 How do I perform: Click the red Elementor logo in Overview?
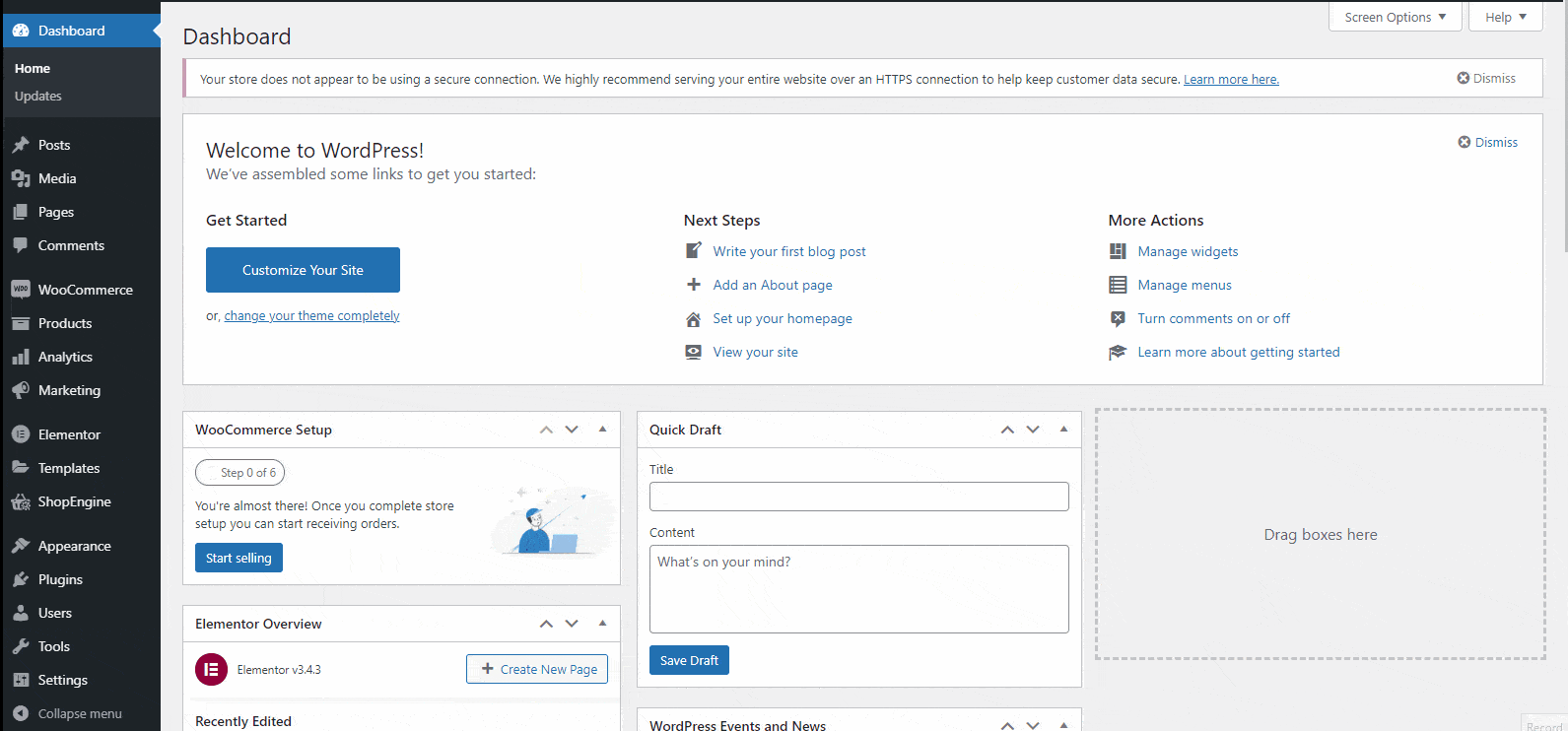coord(211,669)
